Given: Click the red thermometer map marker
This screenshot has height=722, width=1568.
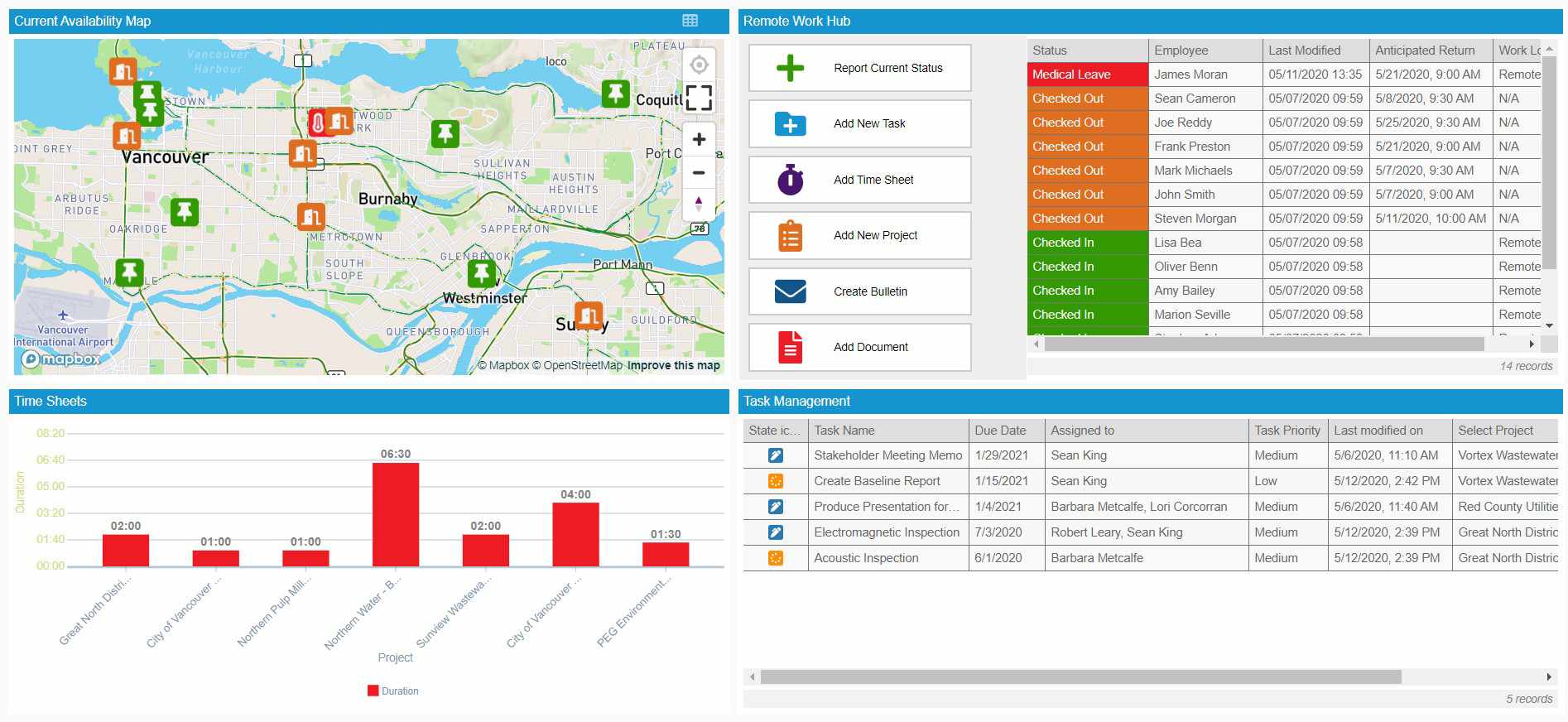Looking at the screenshot, I should tap(317, 123).
